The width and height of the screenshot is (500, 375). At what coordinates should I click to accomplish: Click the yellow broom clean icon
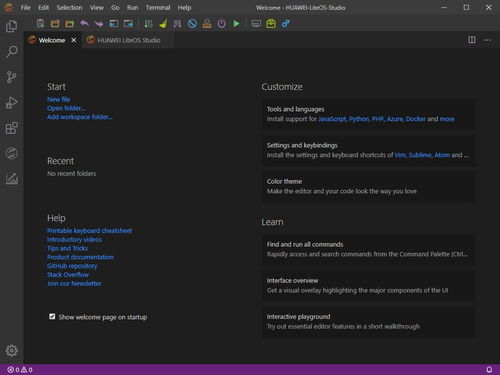(x=163, y=24)
